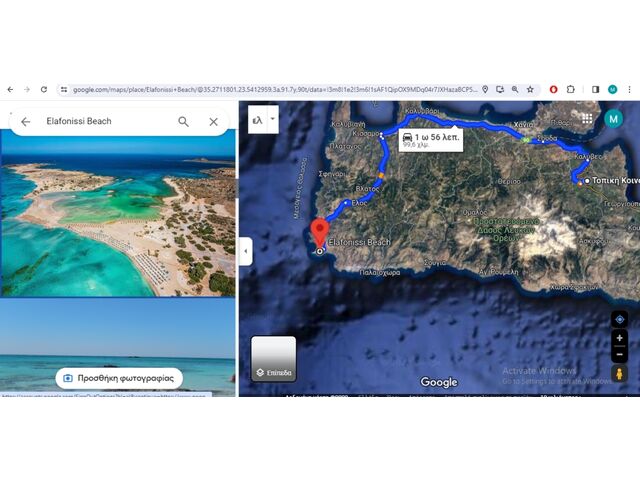
Task: Click the route time label 1 ω 56 λεπ.
Action: point(431,140)
